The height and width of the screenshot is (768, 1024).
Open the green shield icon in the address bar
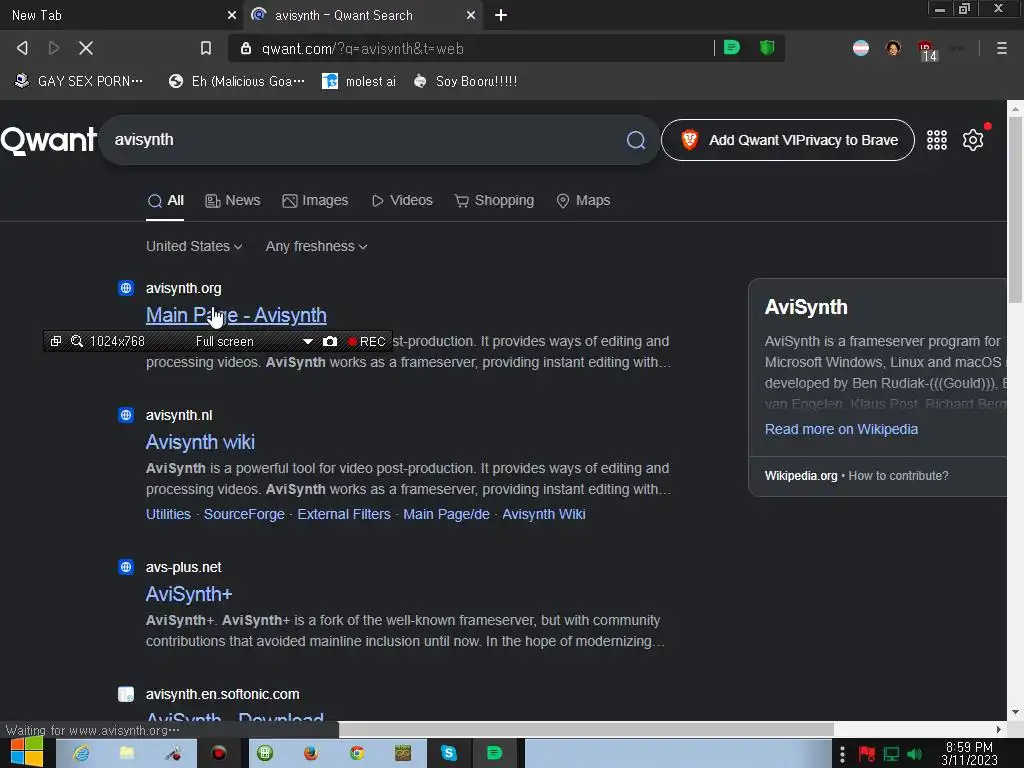pos(767,48)
